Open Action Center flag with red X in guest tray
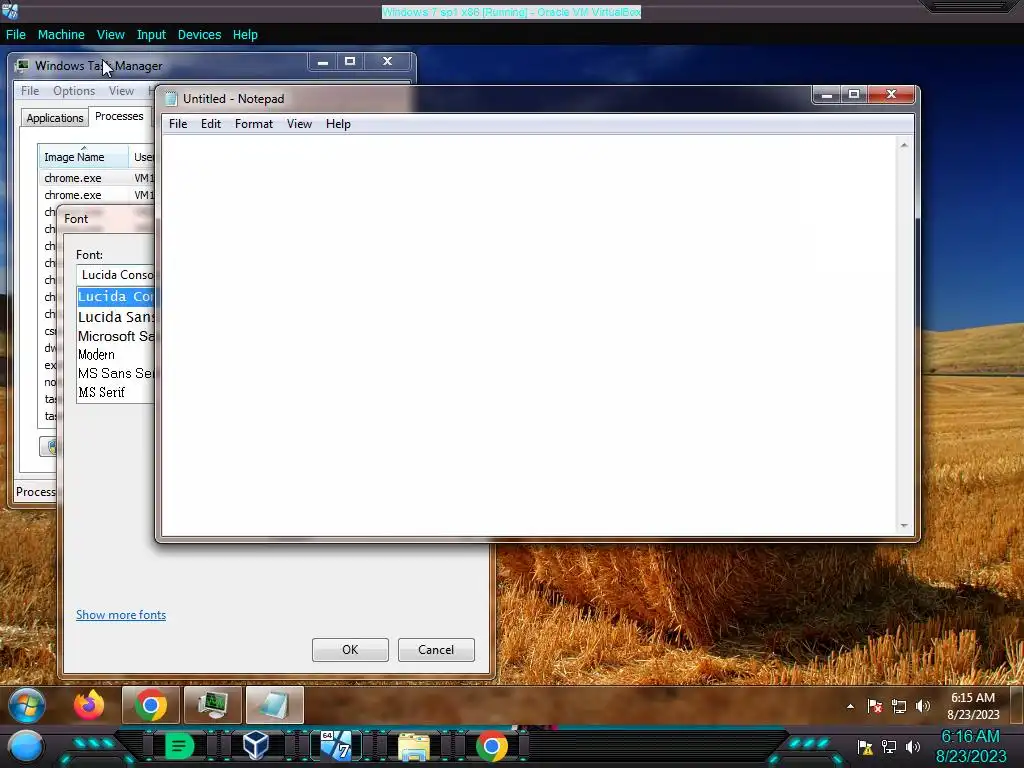The image size is (1024, 768). [874, 706]
